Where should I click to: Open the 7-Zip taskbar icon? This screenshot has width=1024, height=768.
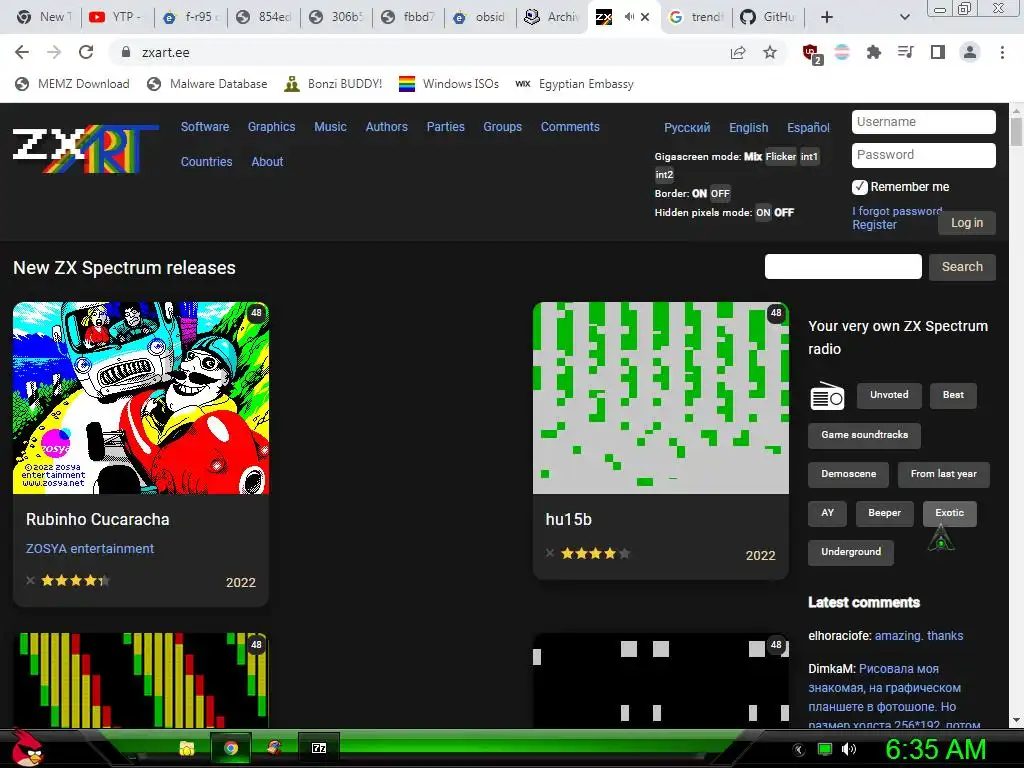tap(319, 748)
